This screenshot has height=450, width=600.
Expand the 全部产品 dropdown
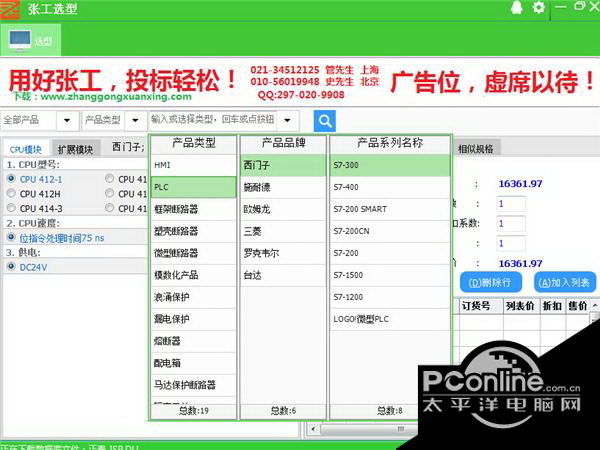(x=67, y=121)
